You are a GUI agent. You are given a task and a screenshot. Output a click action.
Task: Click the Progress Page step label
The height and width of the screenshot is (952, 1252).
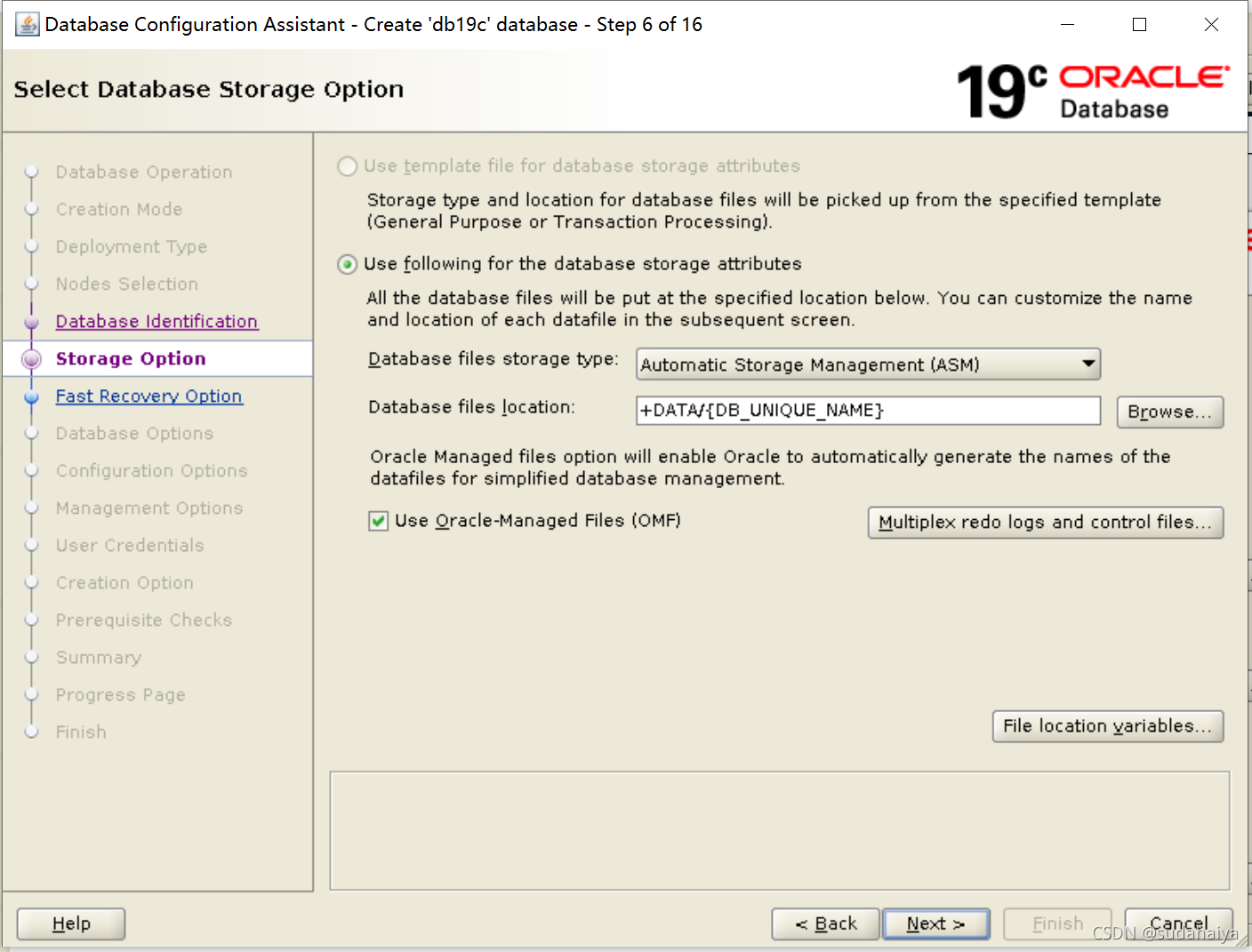(121, 694)
